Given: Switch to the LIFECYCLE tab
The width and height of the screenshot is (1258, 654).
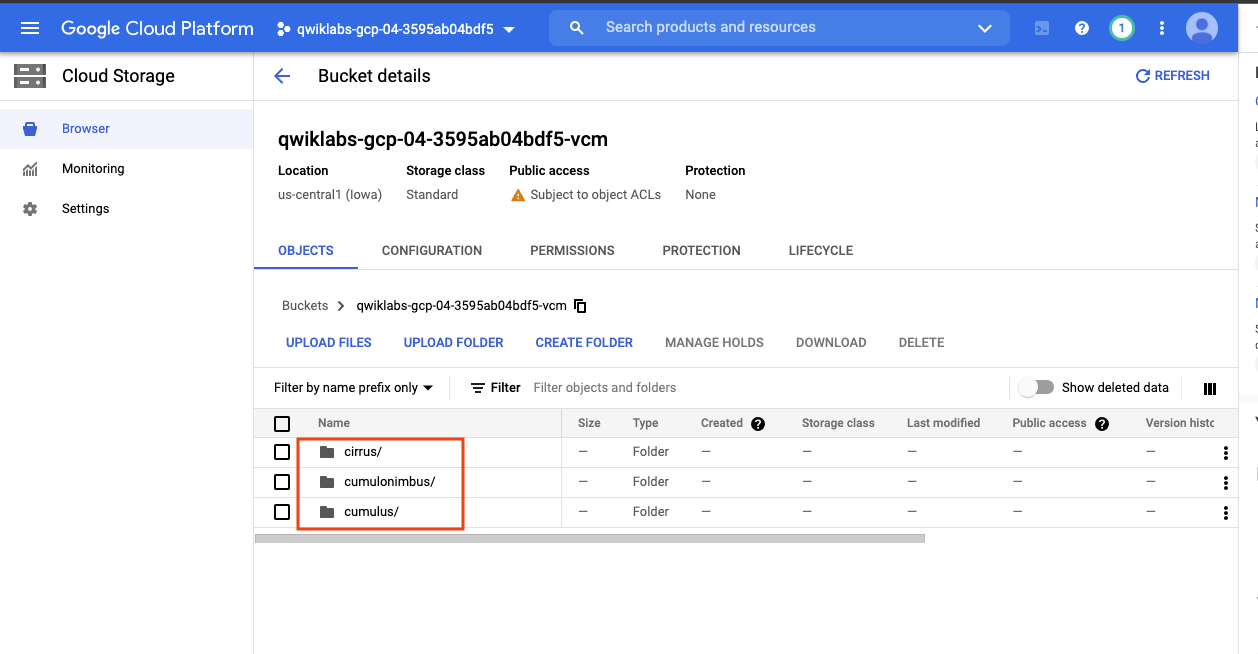Looking at the screenshot, I should pos(821,251).
